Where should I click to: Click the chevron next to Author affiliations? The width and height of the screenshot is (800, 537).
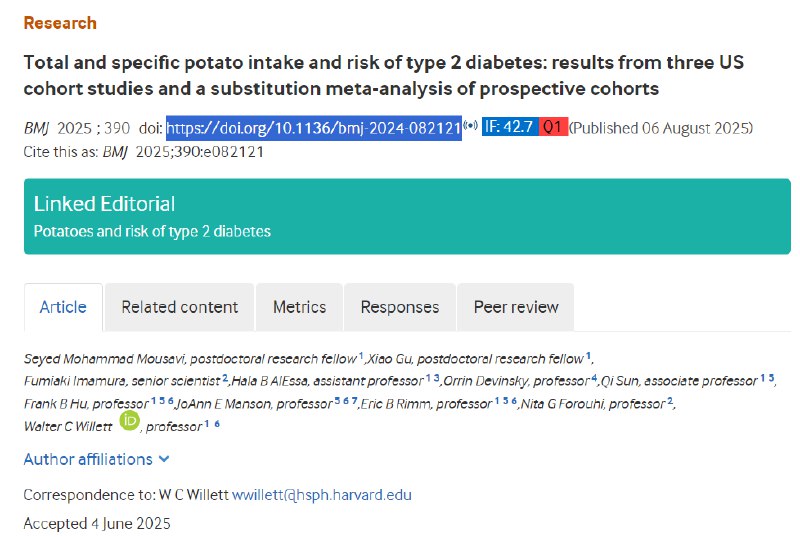pos(164,459)
